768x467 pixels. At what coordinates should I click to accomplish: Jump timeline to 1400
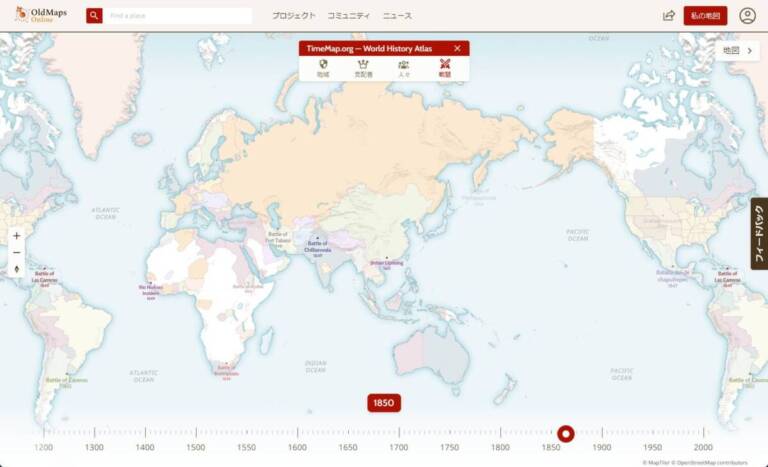(145, 447)
